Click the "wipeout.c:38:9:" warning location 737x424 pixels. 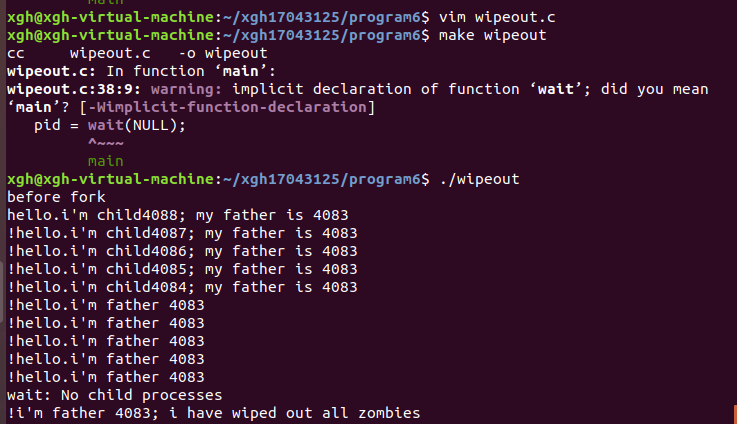pos(74,89)
